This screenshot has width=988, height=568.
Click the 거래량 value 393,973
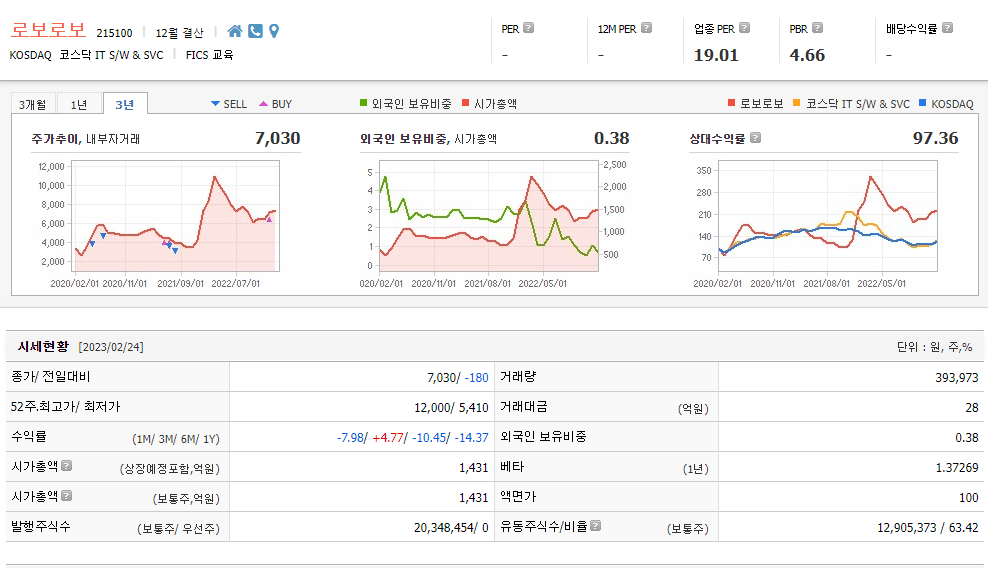tap(956, 378)
